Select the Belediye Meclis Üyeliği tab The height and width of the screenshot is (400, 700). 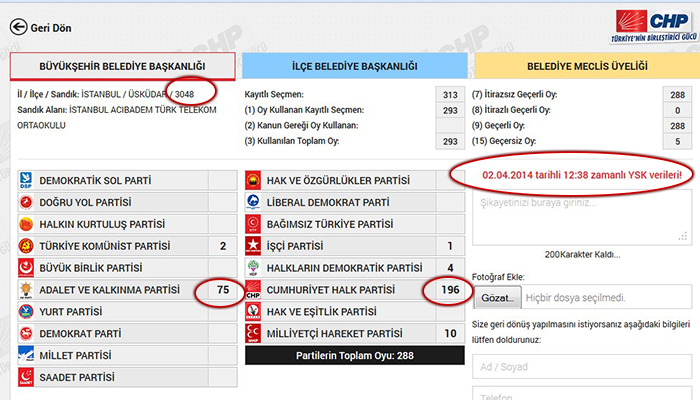pyautogui.click(x=582, y=65)
